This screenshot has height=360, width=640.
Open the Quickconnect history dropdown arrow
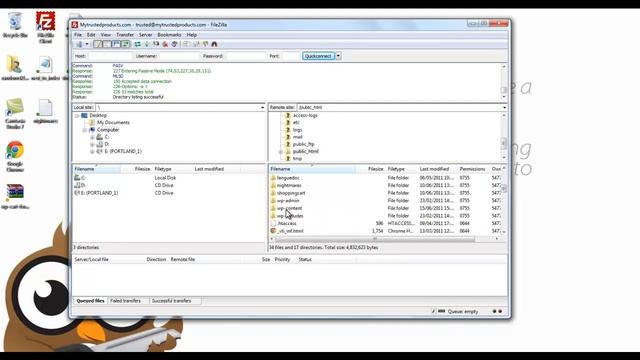[338, 56]
